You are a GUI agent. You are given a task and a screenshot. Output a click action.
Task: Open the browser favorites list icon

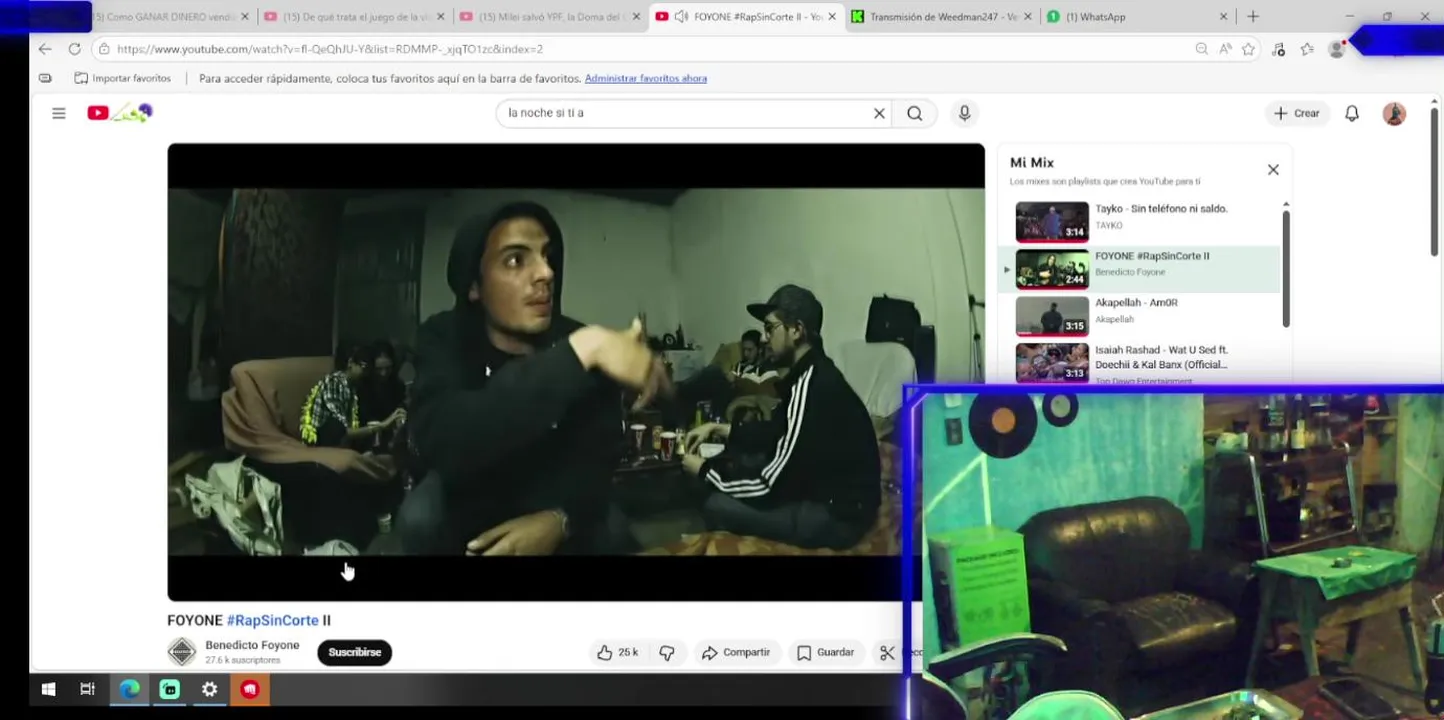click(1307, 49)
